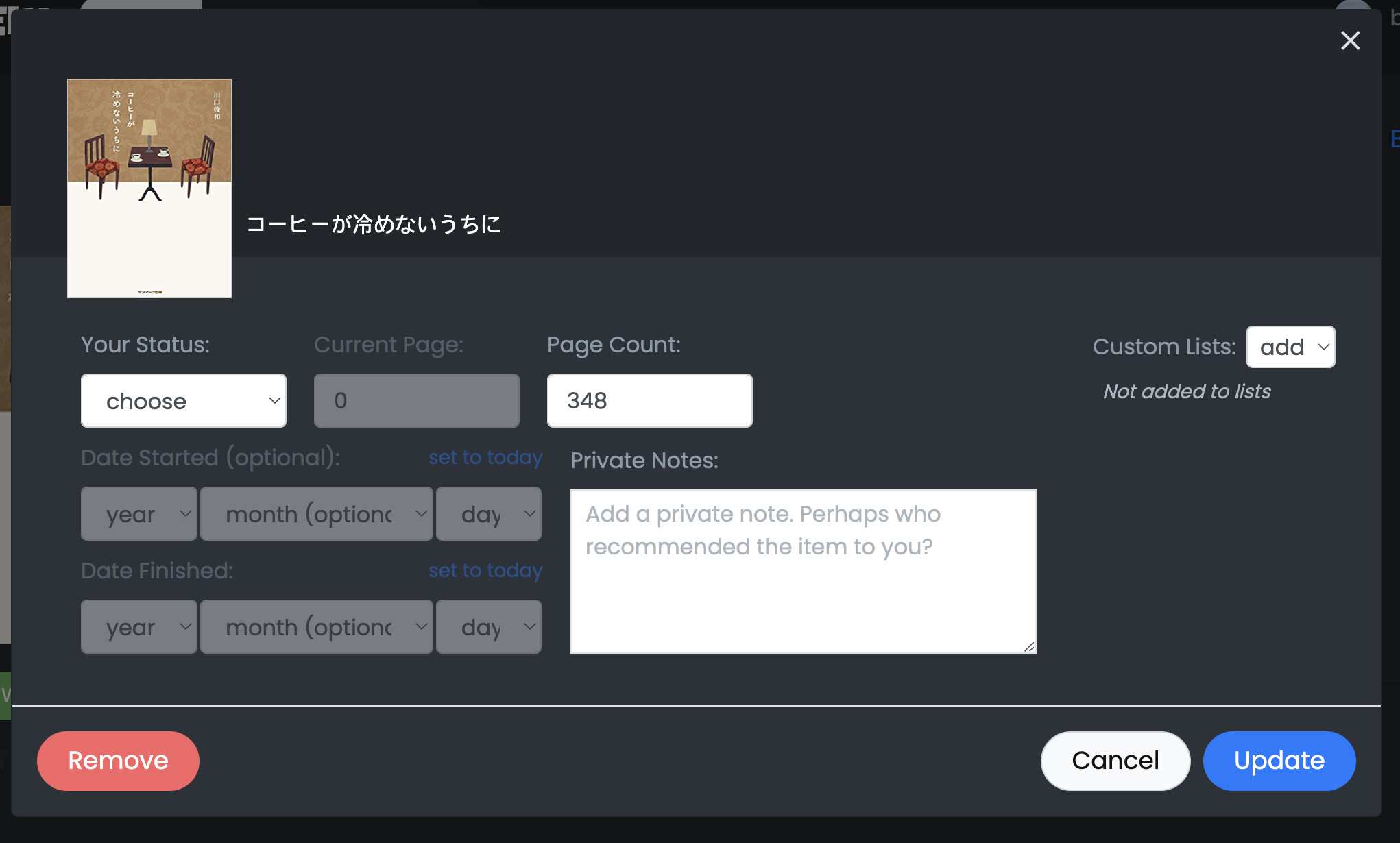Expand Date Finished day dropdown
This screenshot has height=843, width=1400.
(x=489, y=627)
